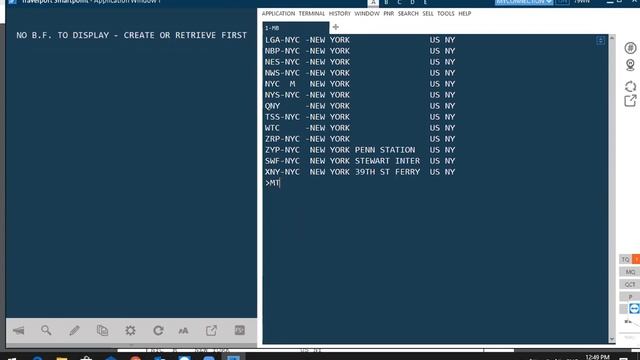
Task: Click the 'NO B.F. TO DISPLAY' message
Action: (131, 36)
